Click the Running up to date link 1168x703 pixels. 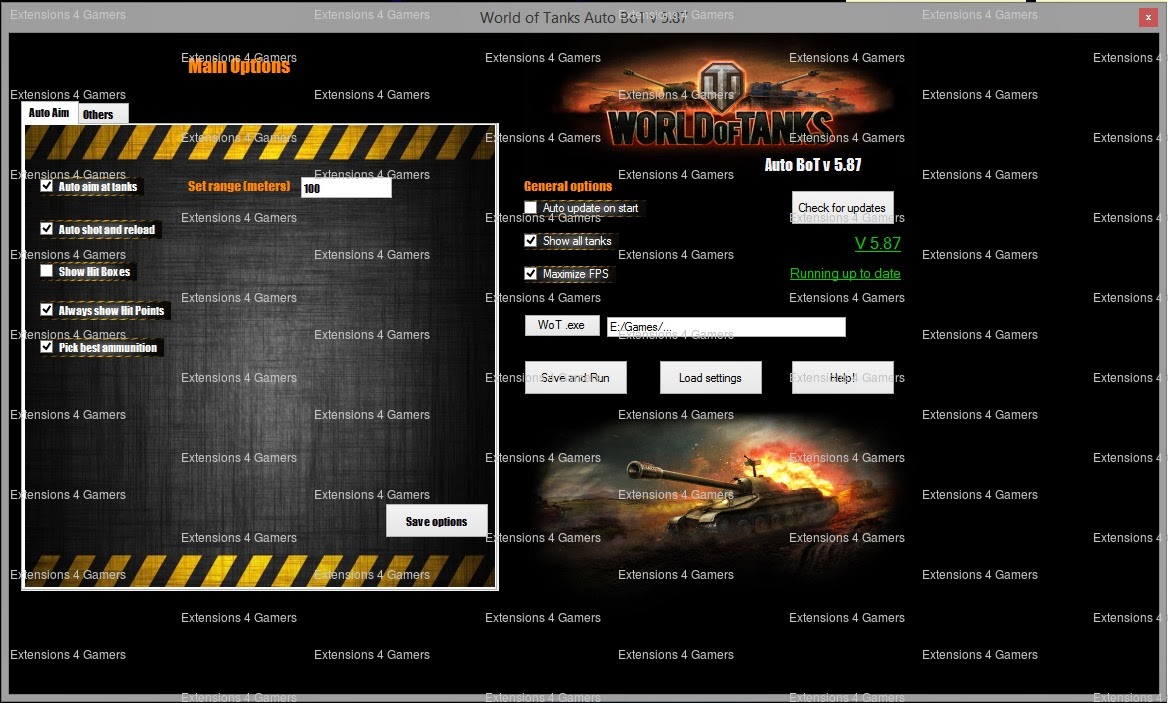point(845,273)
